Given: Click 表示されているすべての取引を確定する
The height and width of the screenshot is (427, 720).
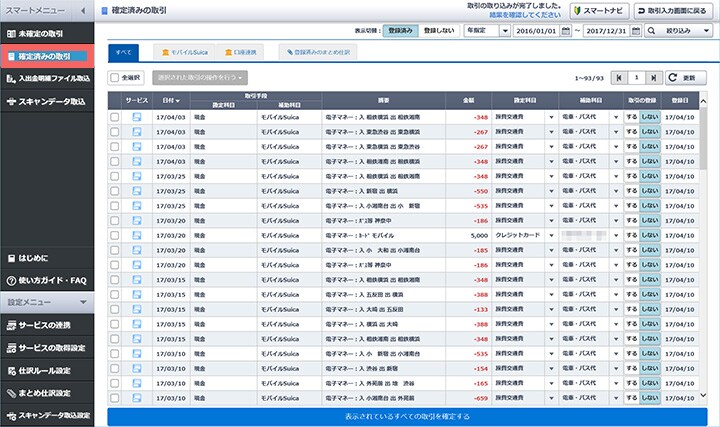Looking at the screenshot, I should (407, 417).
